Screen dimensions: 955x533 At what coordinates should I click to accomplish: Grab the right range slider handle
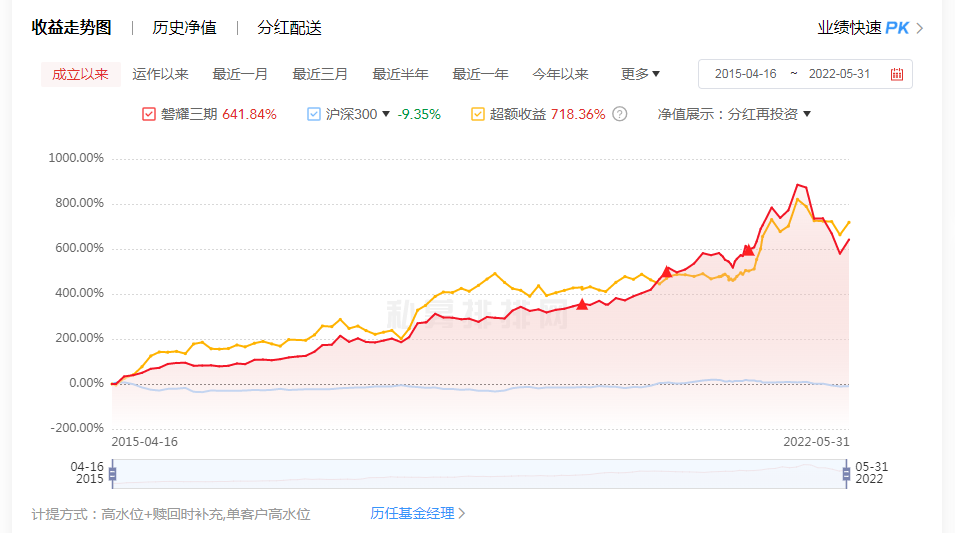(x=846, y=474)
